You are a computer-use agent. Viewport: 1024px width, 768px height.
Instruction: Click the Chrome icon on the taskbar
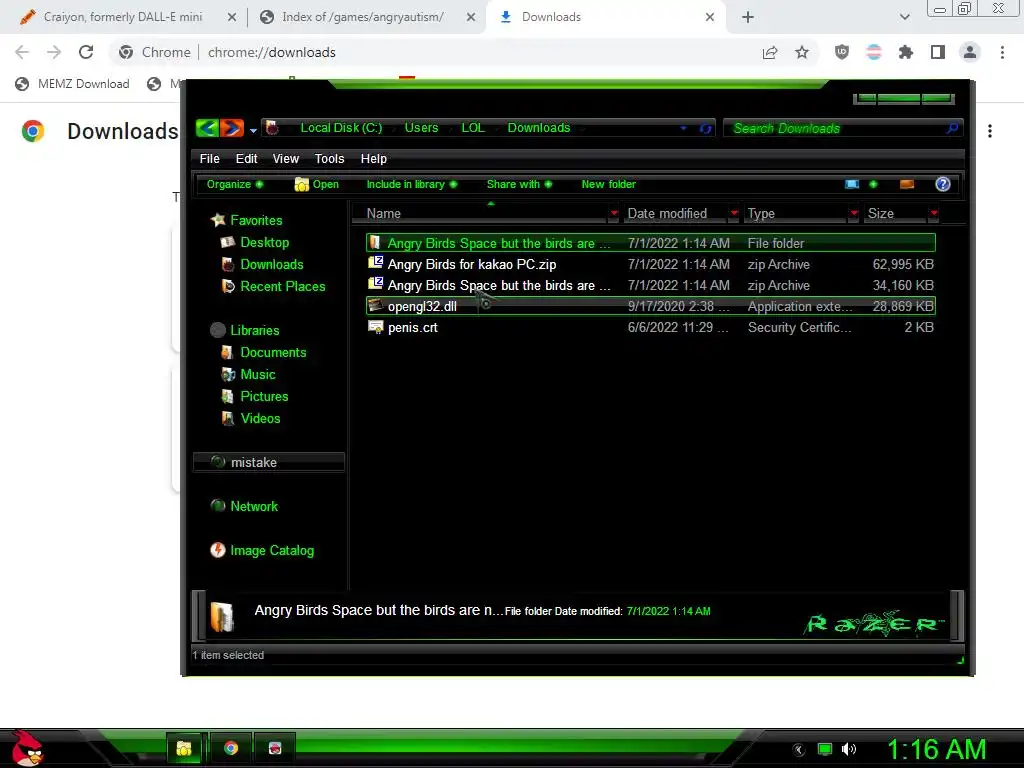coord(231,748)
